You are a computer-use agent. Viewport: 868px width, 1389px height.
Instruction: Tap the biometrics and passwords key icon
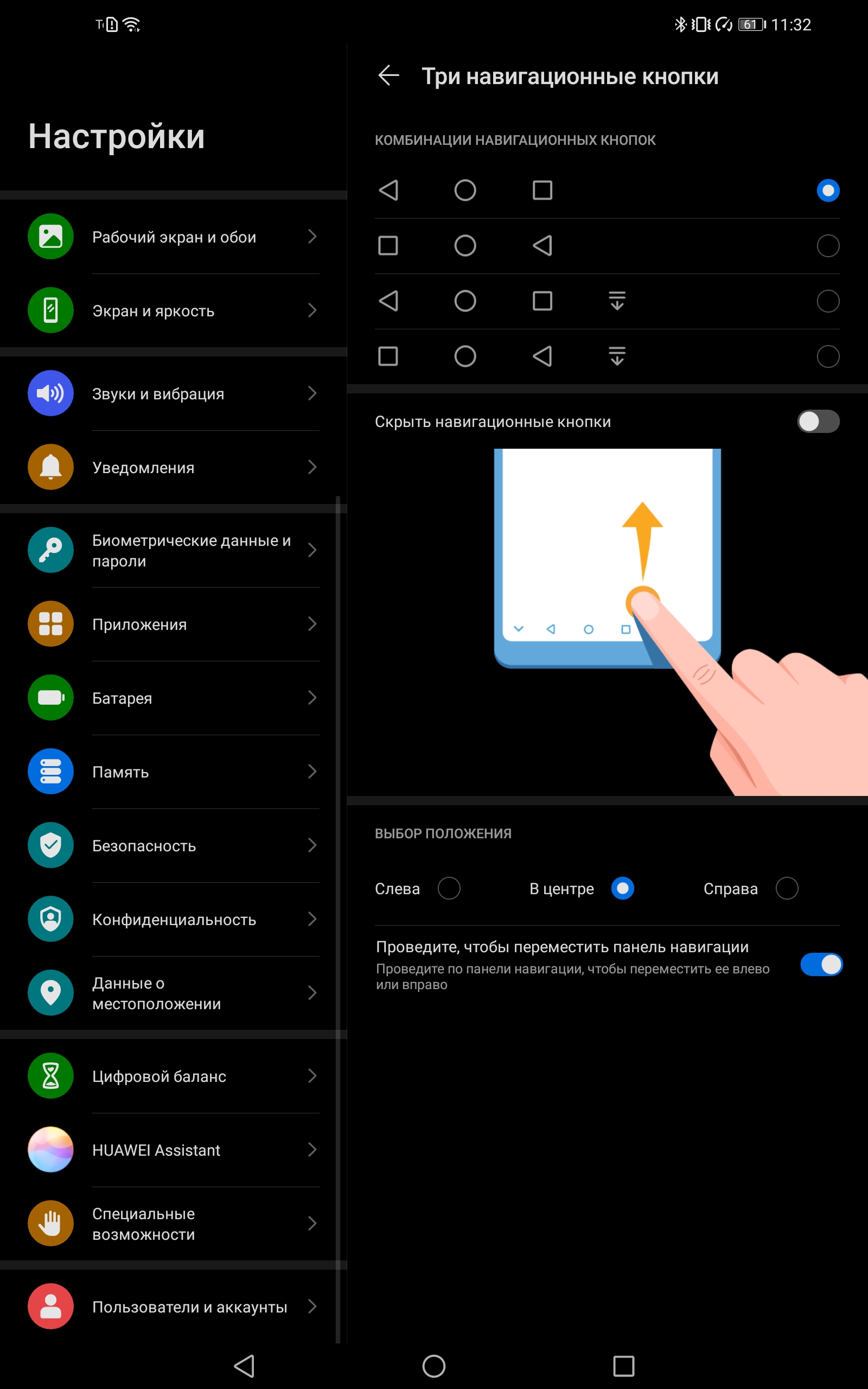[x=50, y=550]
